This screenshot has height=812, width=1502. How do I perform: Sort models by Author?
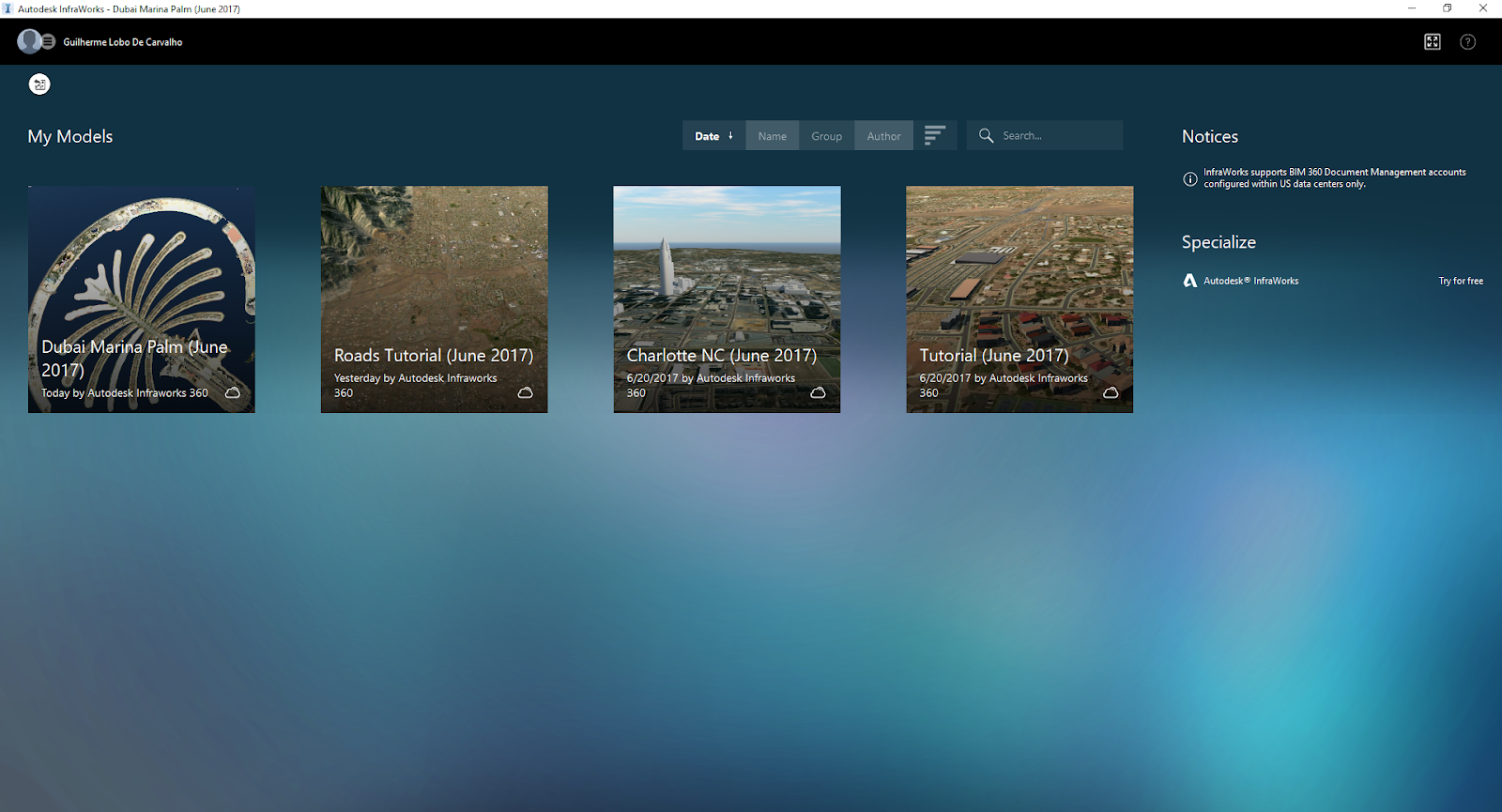coord(884,135)
